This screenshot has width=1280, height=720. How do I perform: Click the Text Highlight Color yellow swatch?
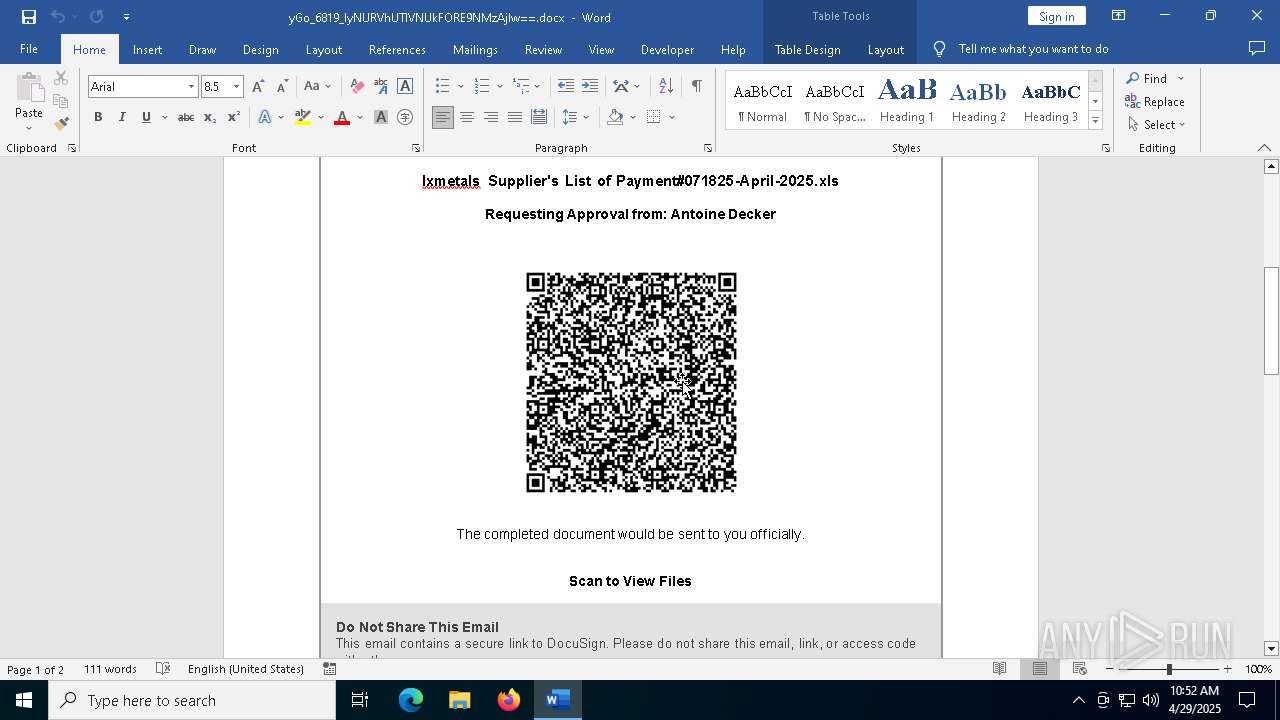[303, 118]
